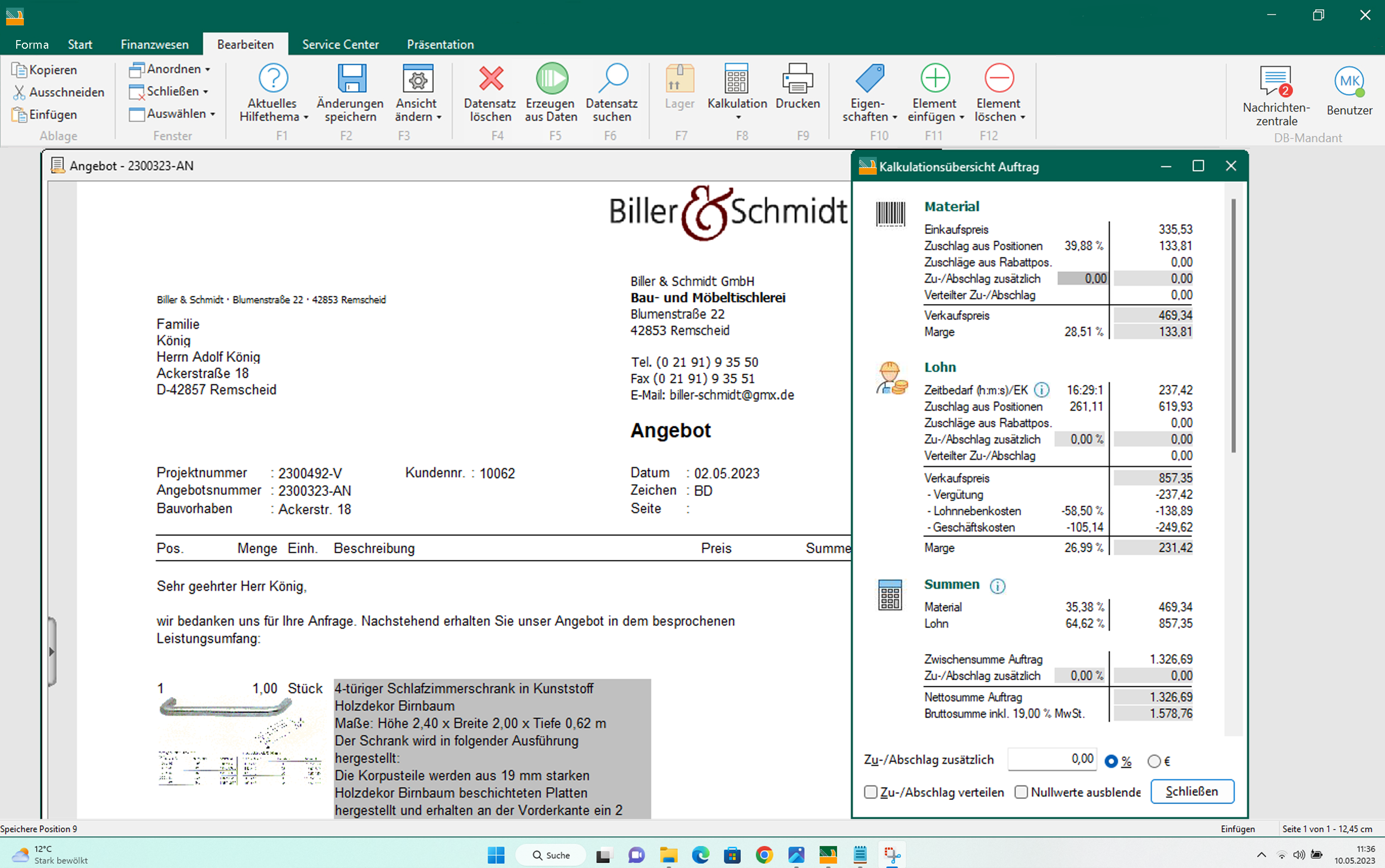Open Aktuelles Hilfethema dropdown arrow
Screen dimensions: 1385x868
click(x=306, y=117)
